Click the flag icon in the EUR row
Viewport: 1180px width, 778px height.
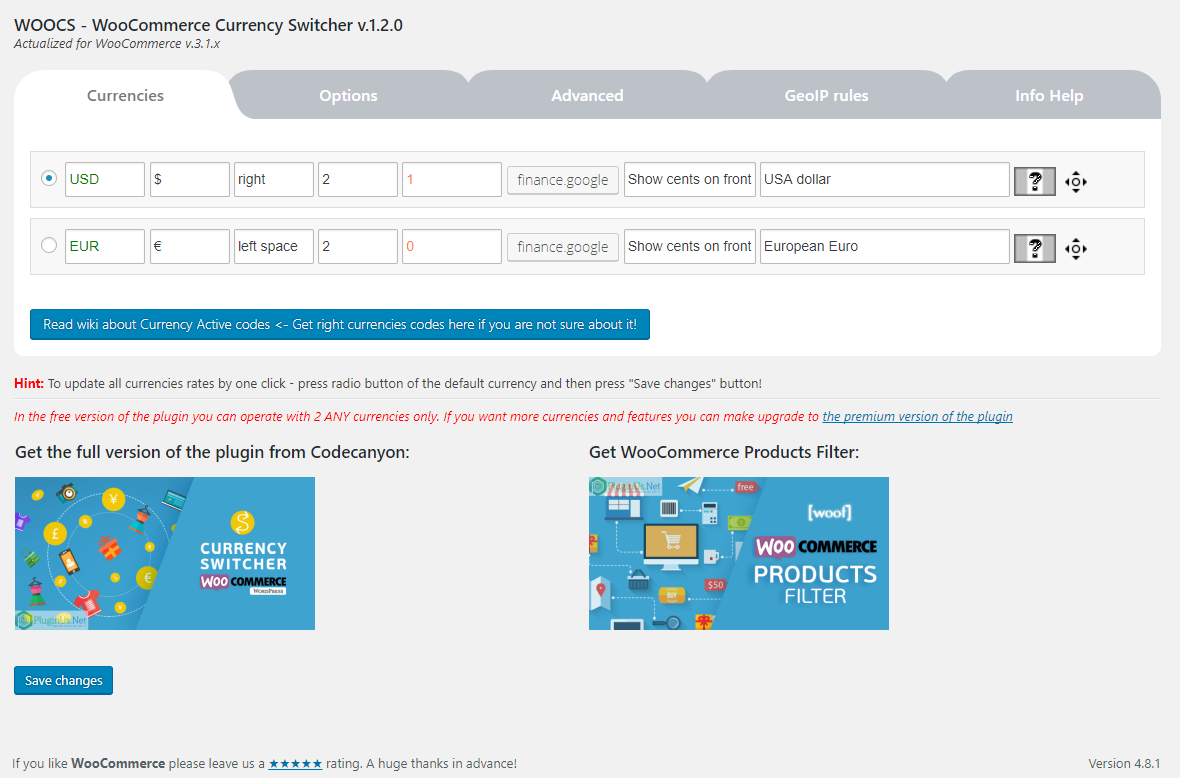tap(1035, 248)
